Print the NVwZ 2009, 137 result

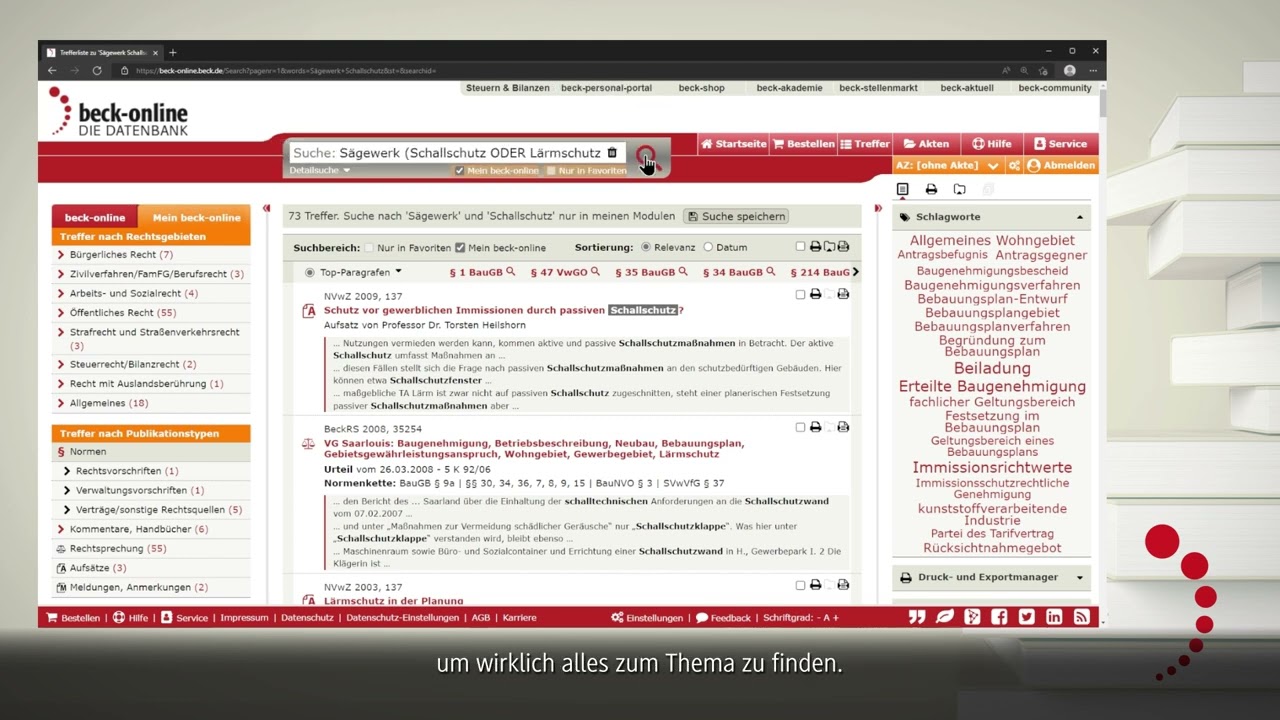tap(815, 295)
